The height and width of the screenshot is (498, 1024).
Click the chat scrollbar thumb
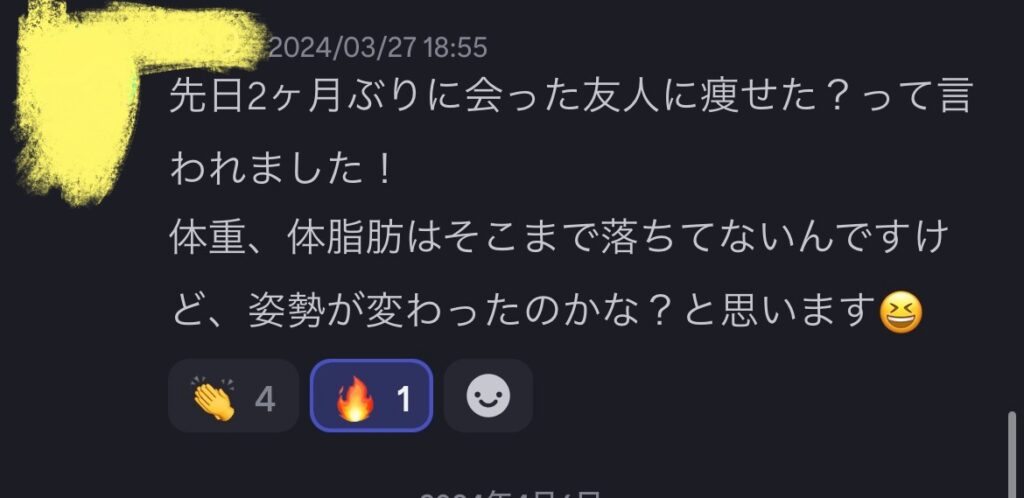[1013, 454]
